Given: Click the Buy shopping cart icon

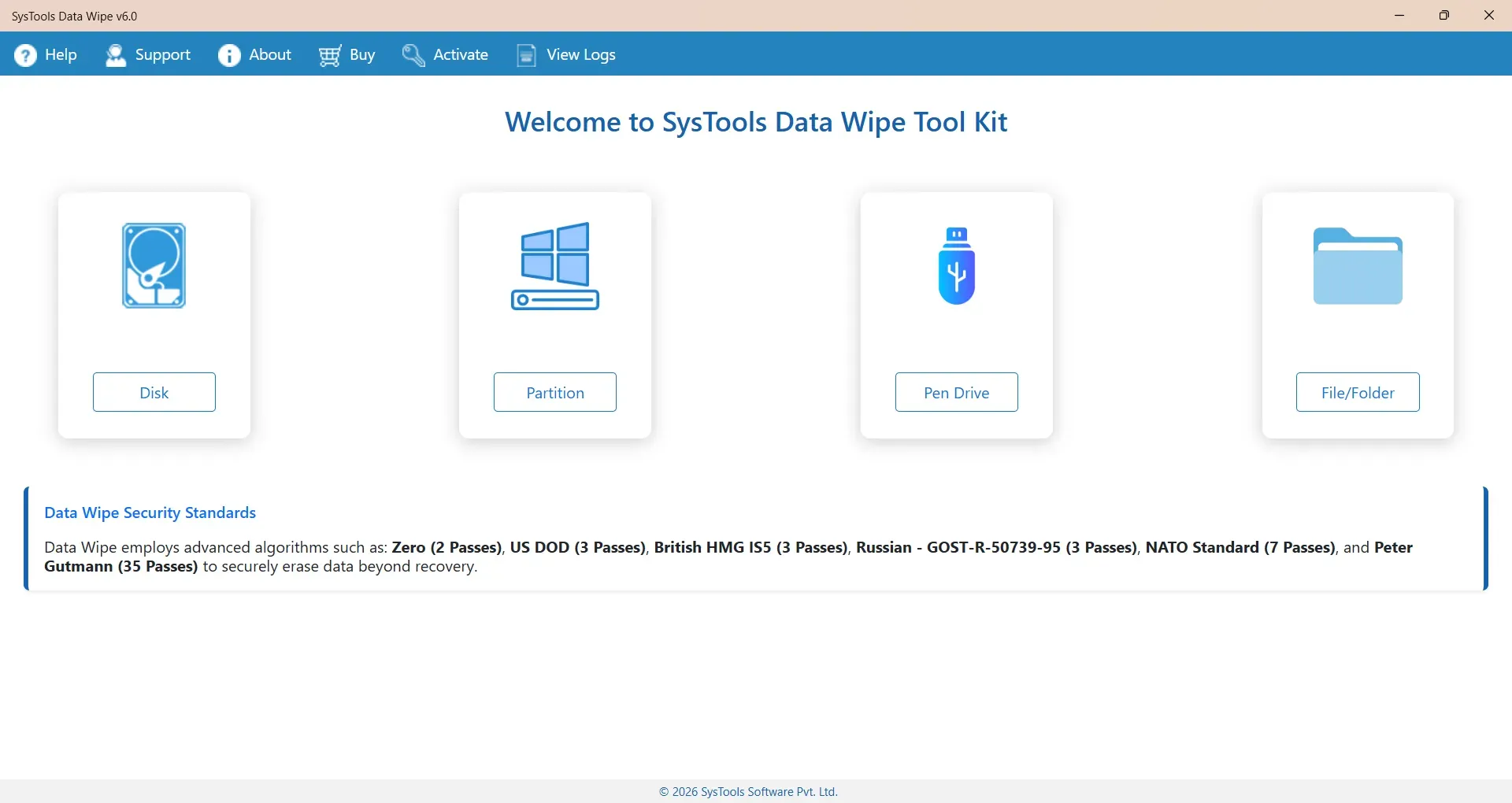Looking at the screenshot, I should pos(330,55).
